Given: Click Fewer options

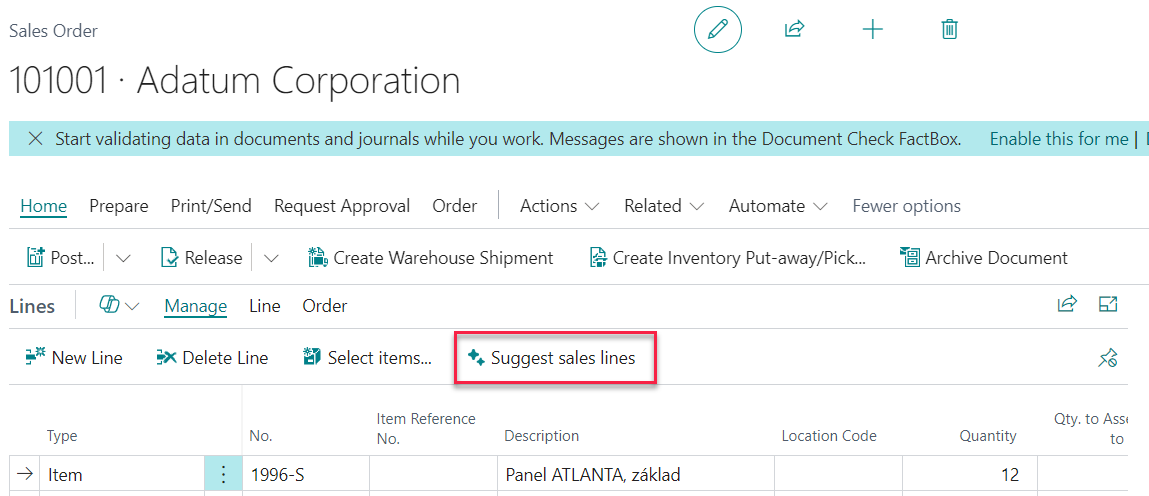Looking at the screenshot, I should [x=906, y=207].
